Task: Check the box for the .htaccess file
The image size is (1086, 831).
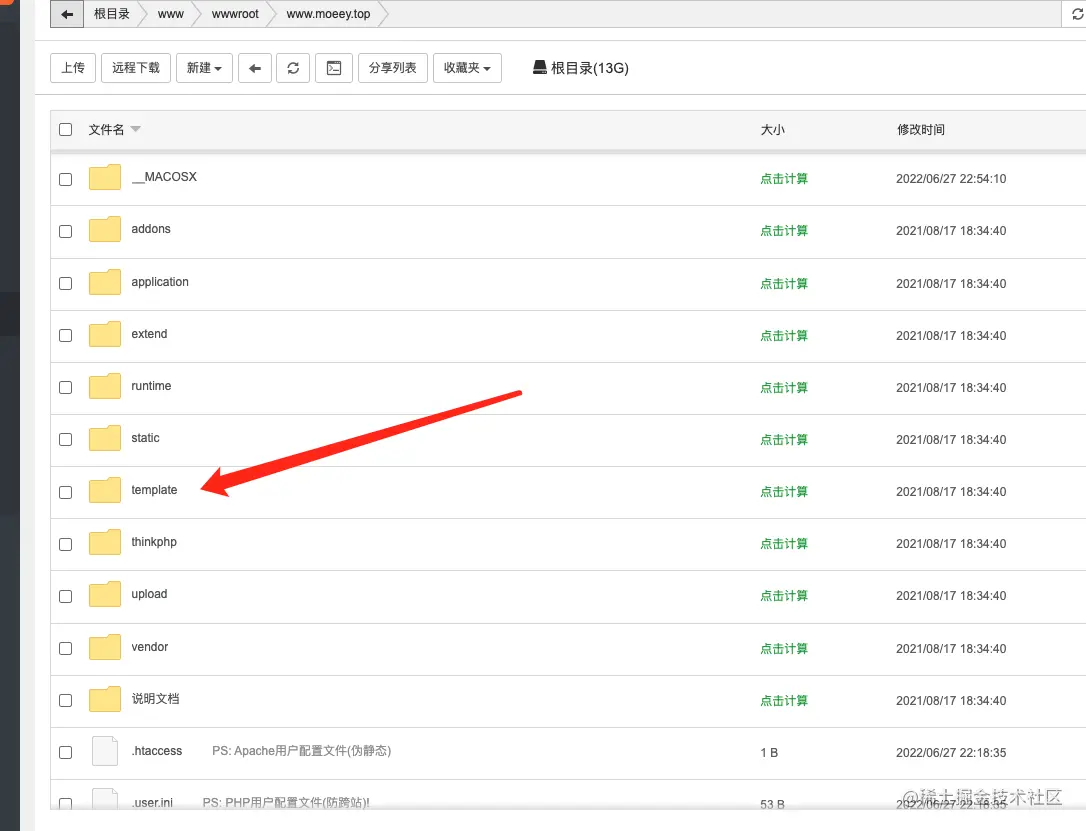Action: pos(66,753)
